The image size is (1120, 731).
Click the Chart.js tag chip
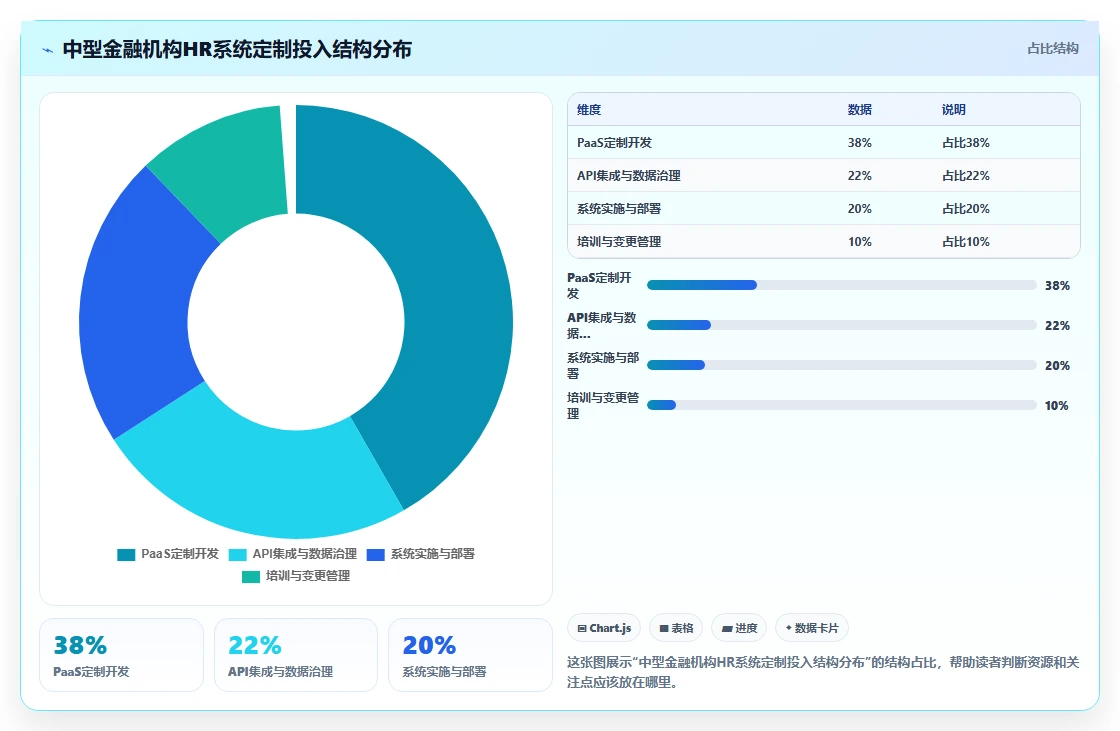[x=604, y=628]
